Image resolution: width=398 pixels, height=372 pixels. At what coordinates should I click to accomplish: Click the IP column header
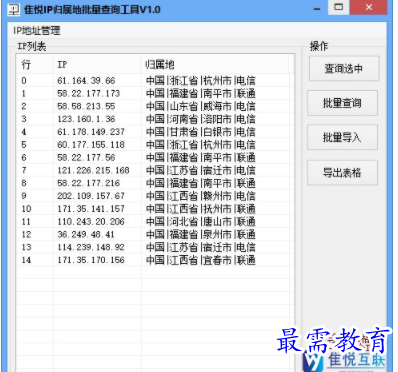click(x=97, y=64)
